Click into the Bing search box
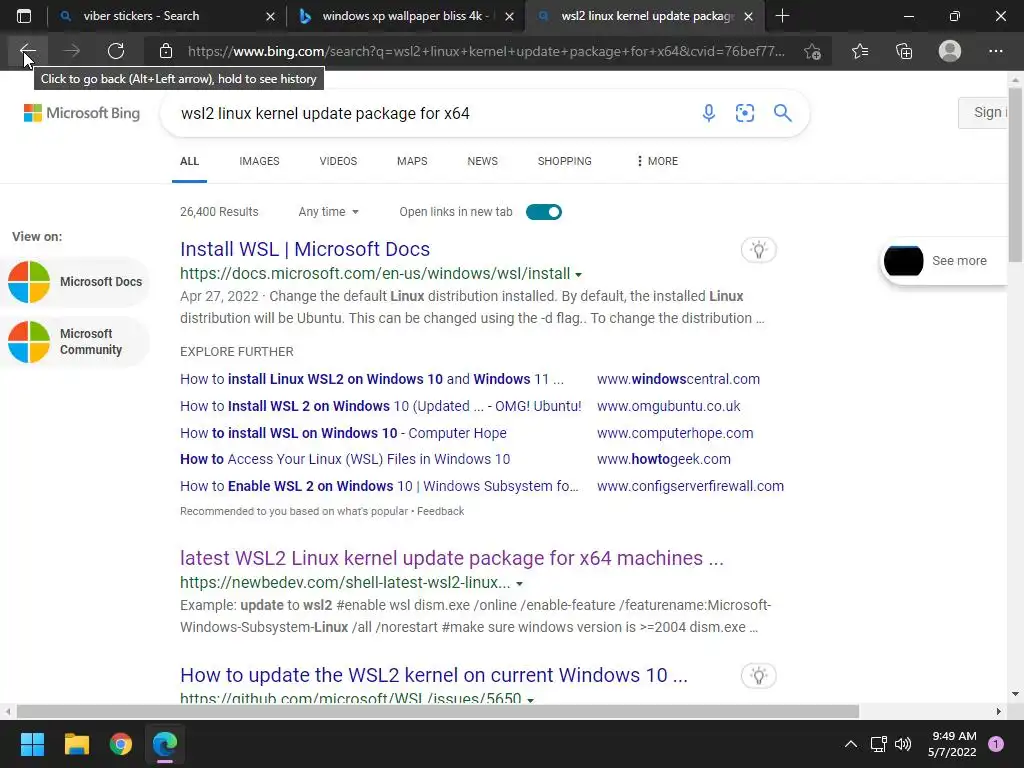The image size is (1024, 768). [431, 113]
